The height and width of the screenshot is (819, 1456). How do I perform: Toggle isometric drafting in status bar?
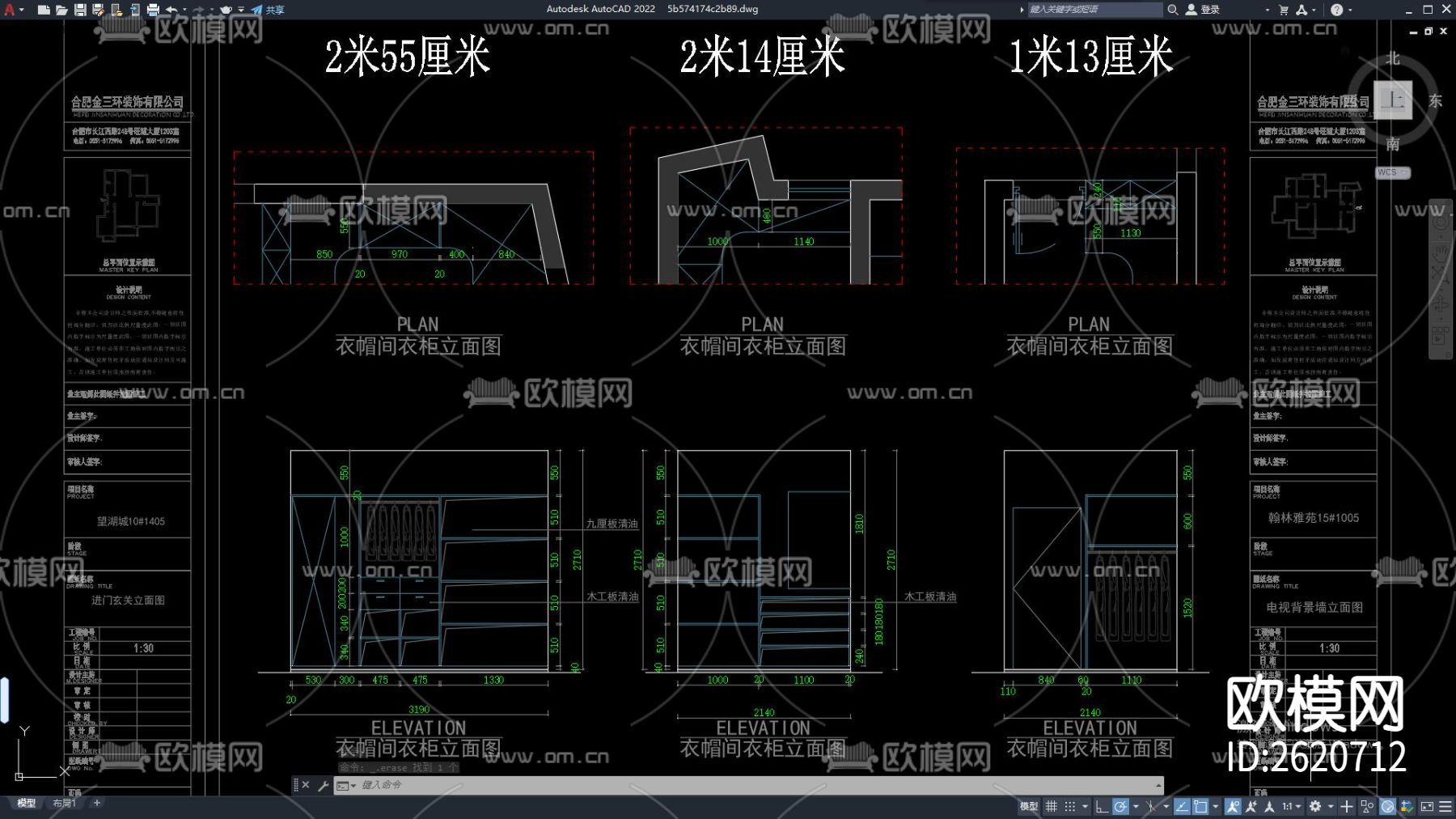pyautogui.click(x=1150, y=807)
